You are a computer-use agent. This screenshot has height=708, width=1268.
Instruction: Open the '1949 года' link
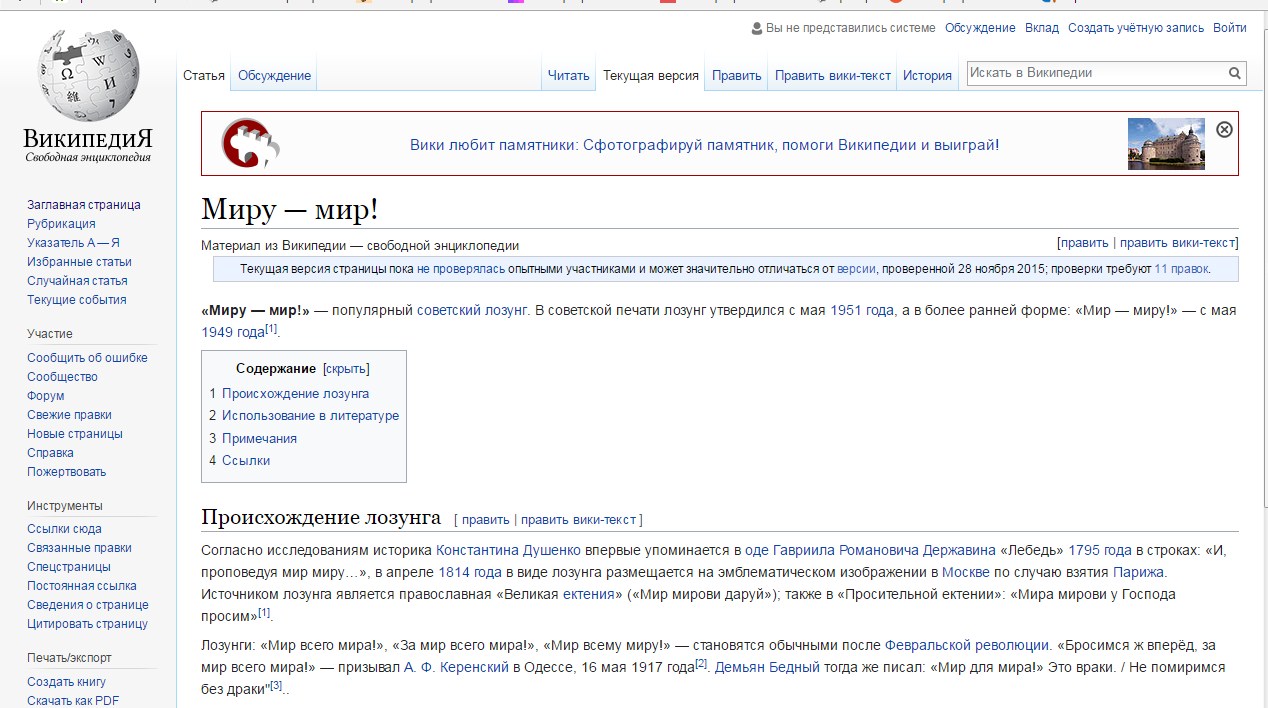233,332
